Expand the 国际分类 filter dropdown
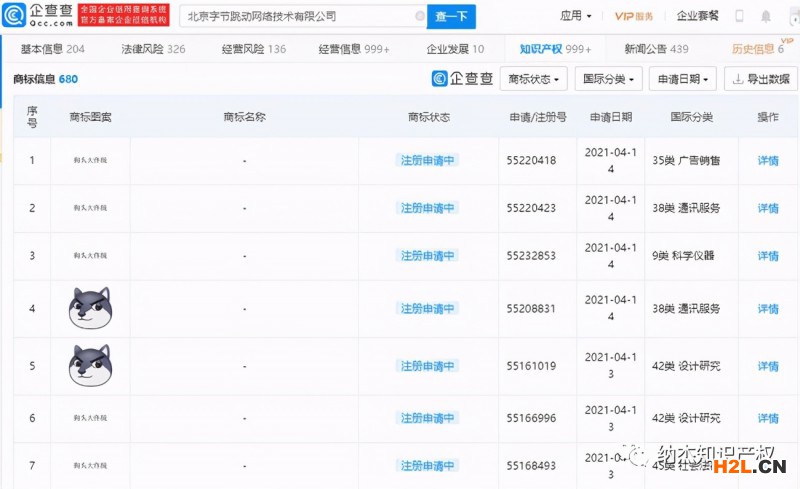 [608, 79]
